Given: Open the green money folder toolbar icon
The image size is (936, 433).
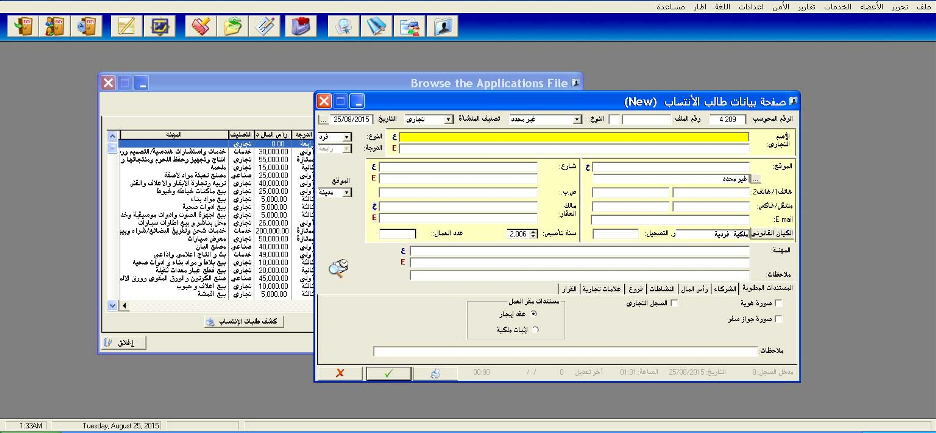Looking at the screenshot, I should click(x=233, y=27).
